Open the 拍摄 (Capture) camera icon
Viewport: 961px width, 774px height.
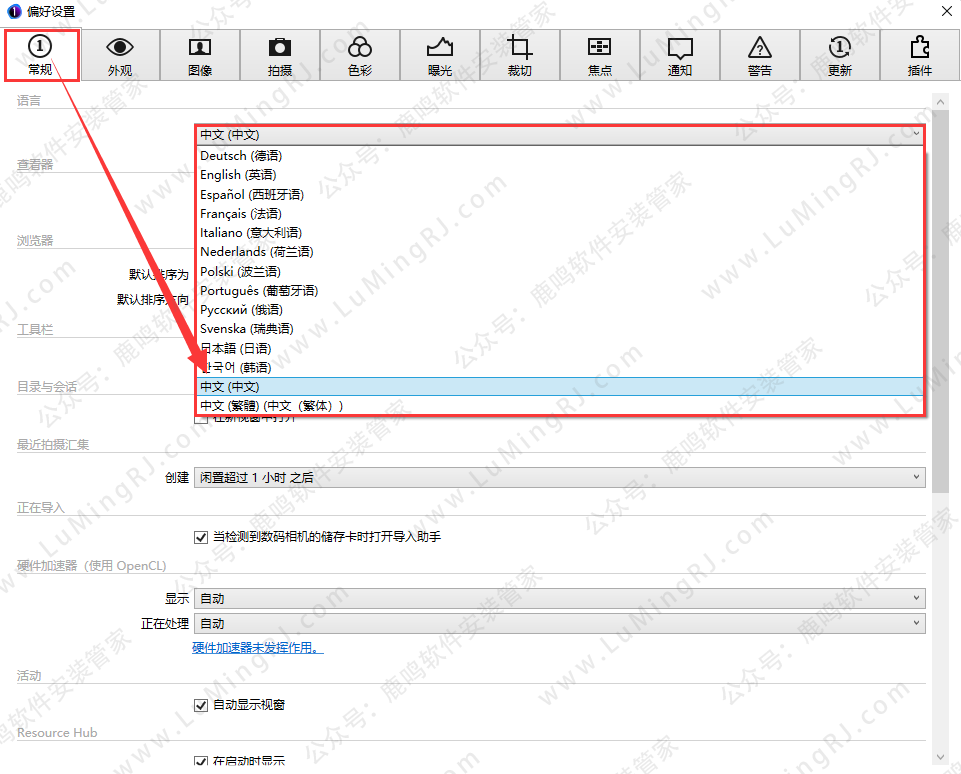click(x=280, y=55)
